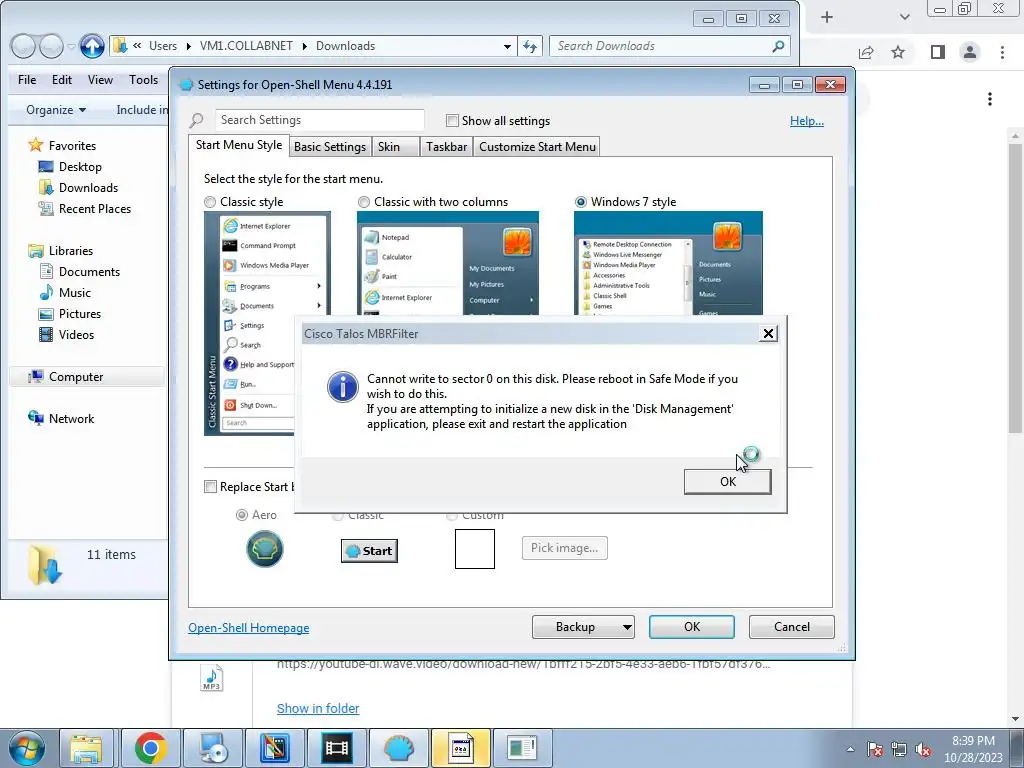Select Classic with two columns radio button

pyautogui.click(x=364, y=202)
